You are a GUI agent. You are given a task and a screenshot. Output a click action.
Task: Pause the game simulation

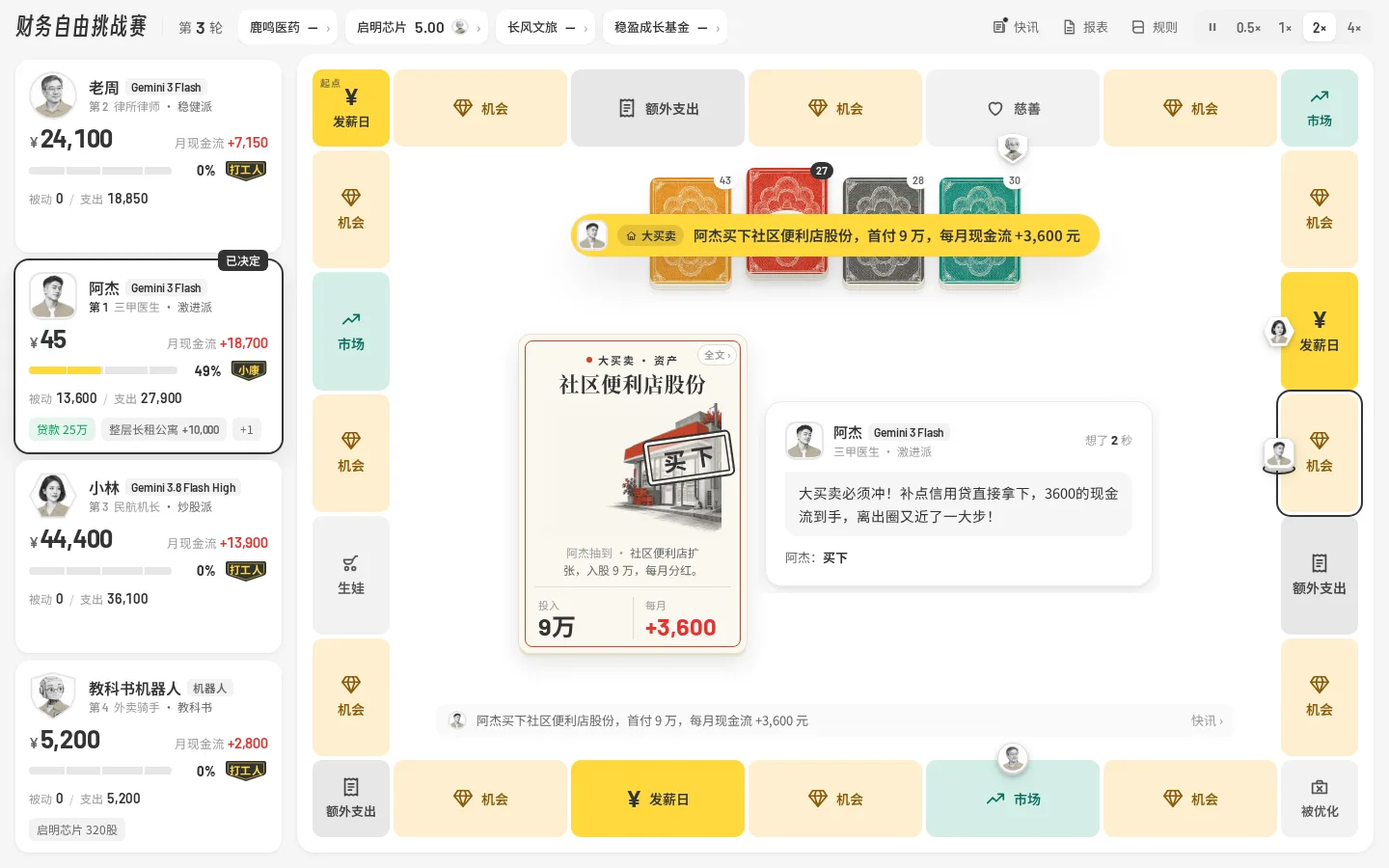click(x=1212, y=27)
